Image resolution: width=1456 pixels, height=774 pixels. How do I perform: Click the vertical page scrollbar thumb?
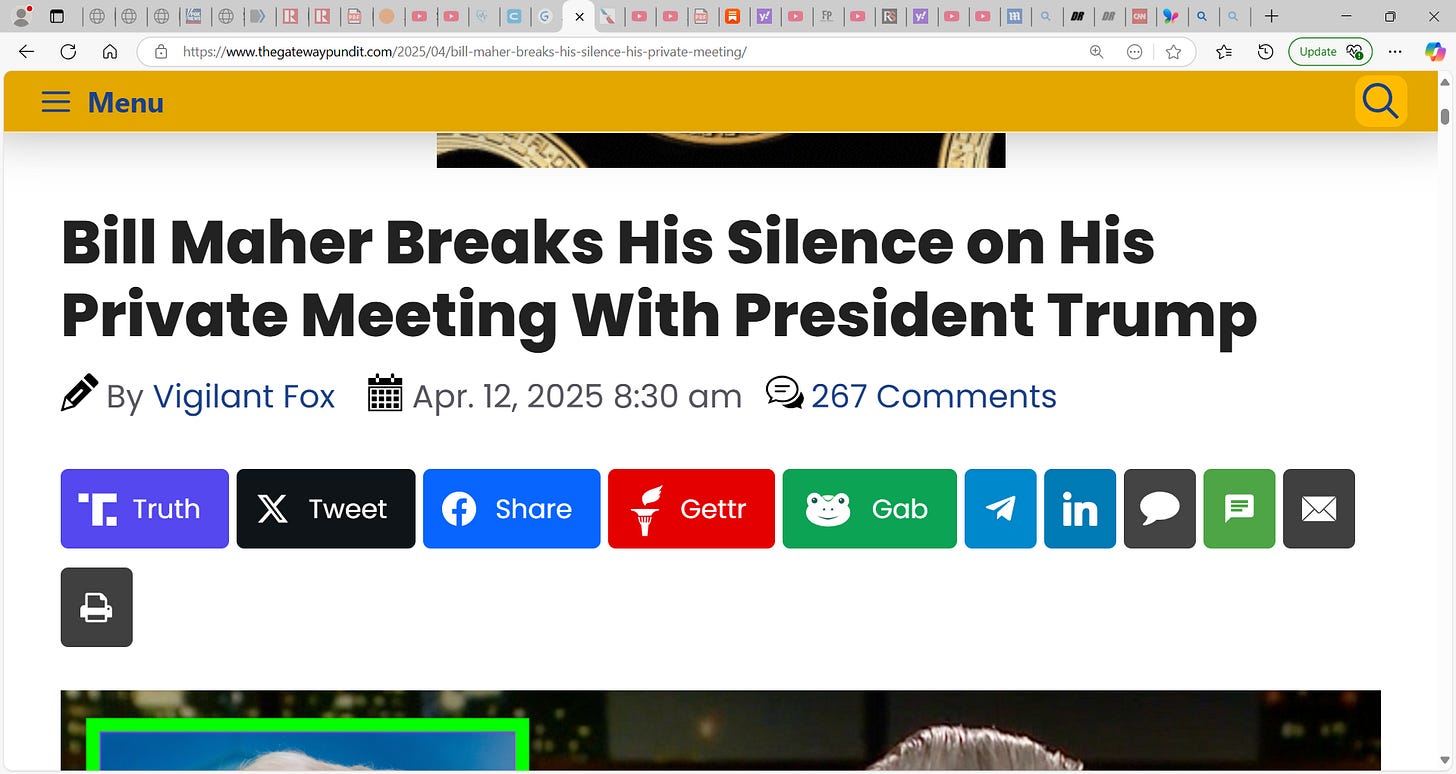coord(1445,115)
